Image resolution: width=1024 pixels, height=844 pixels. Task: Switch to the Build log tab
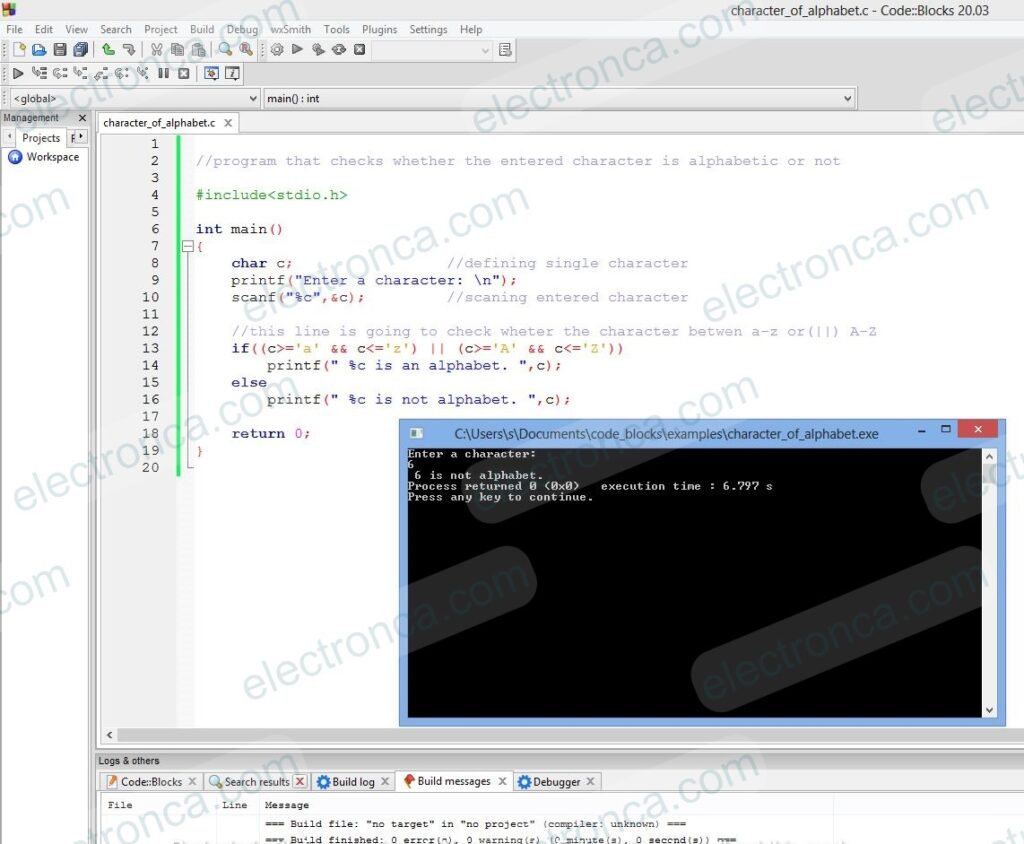click(345, 782)
